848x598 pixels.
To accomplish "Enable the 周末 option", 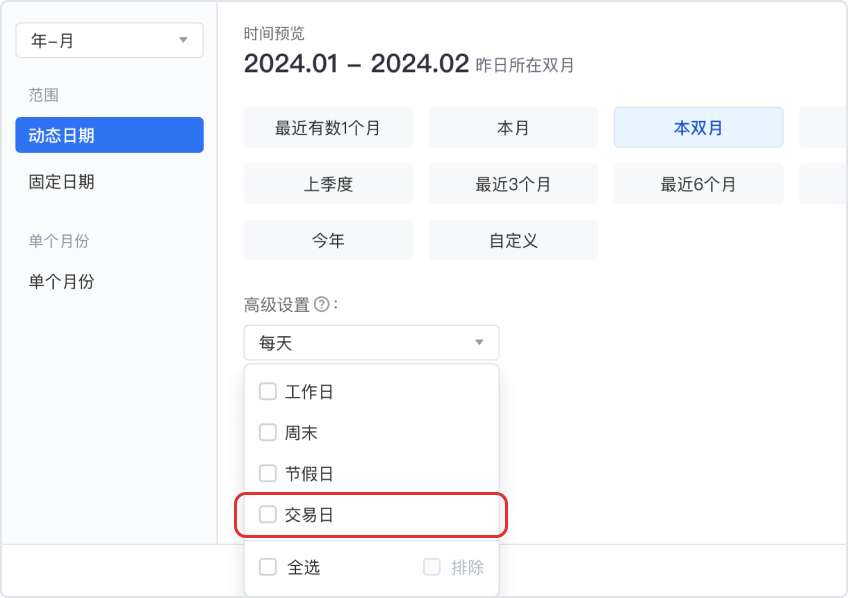I will 268,433.
